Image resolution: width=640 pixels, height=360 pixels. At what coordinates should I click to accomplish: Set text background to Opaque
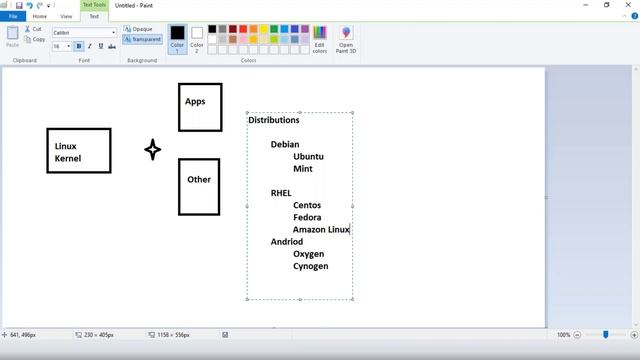pos(138,29)
